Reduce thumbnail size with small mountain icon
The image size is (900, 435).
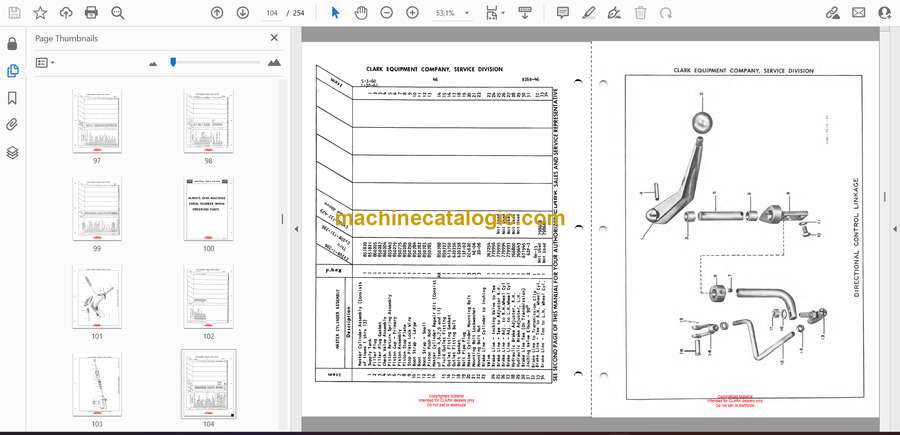point(153,64)
